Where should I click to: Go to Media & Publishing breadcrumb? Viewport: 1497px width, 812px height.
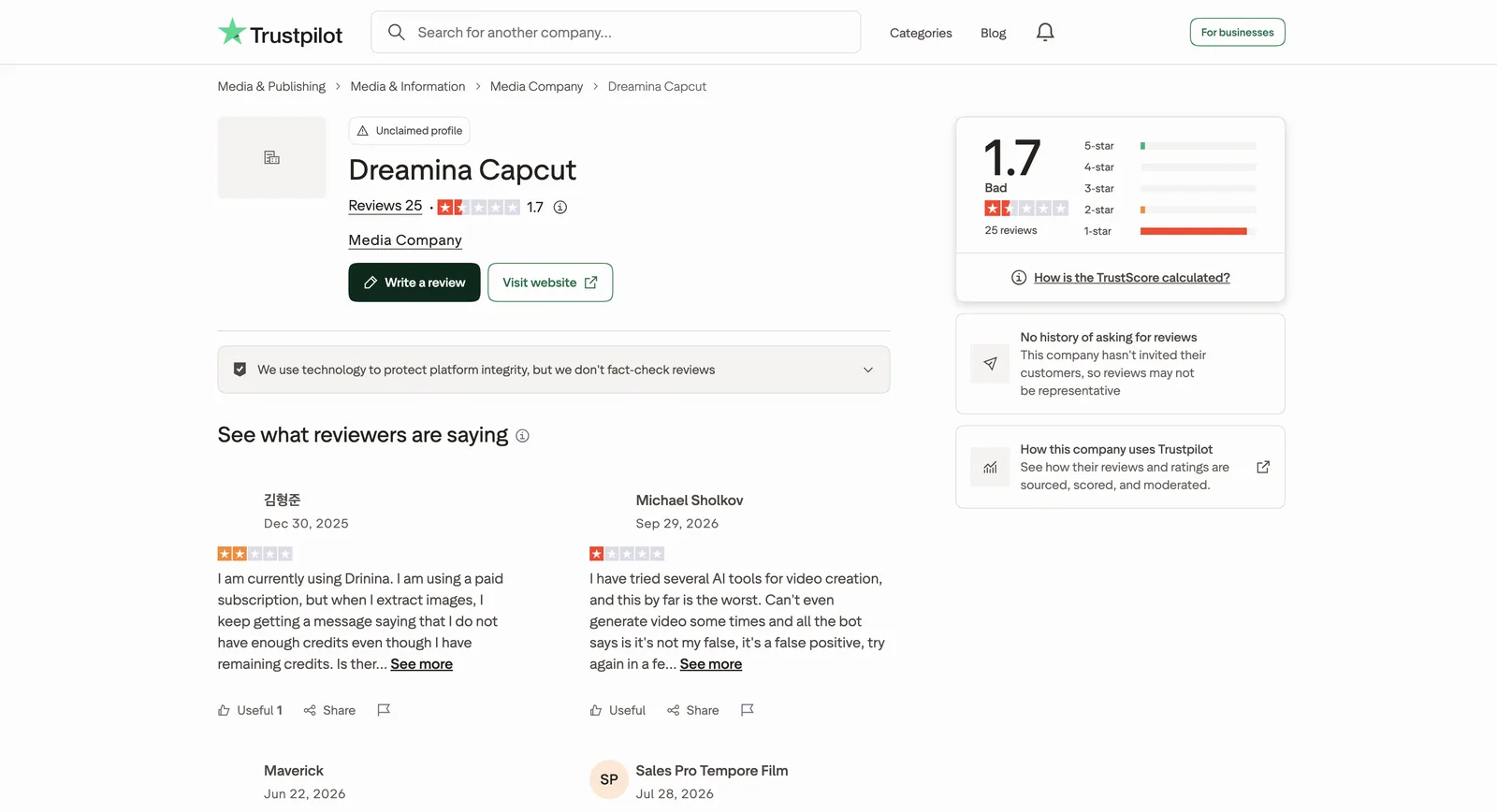271,86
